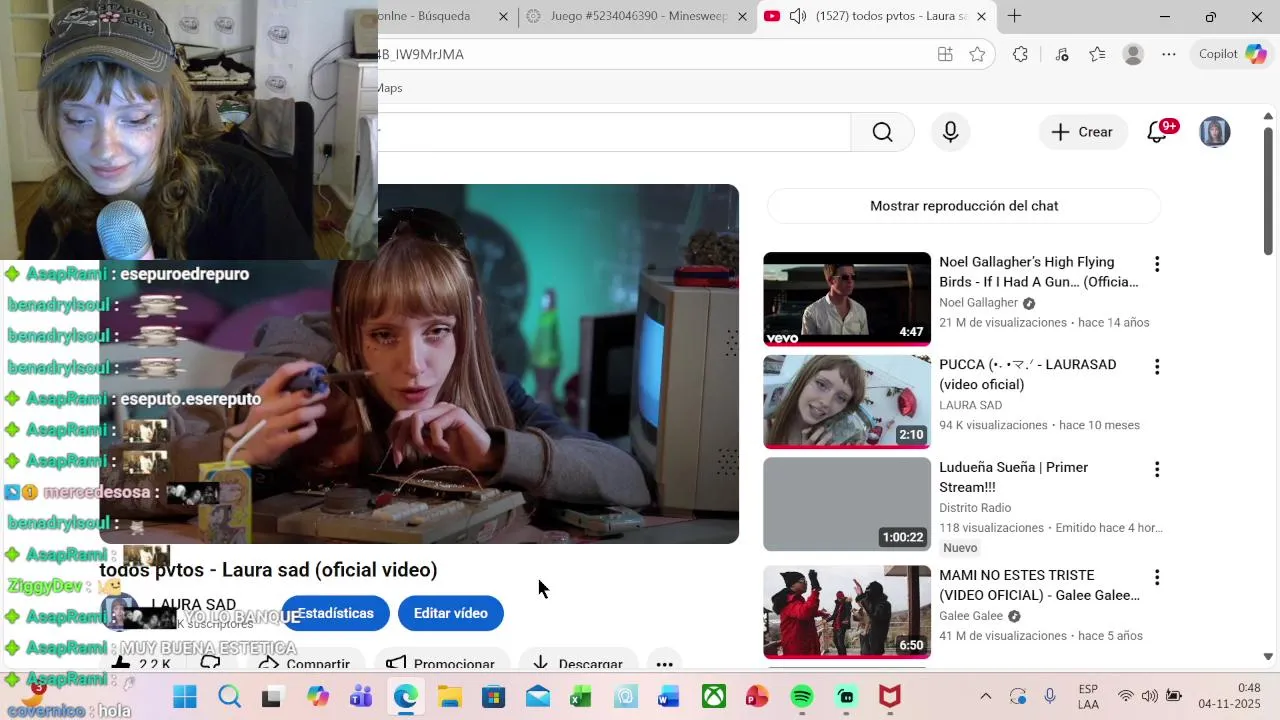Open YouTube notifications bell

pos(1158,132)
